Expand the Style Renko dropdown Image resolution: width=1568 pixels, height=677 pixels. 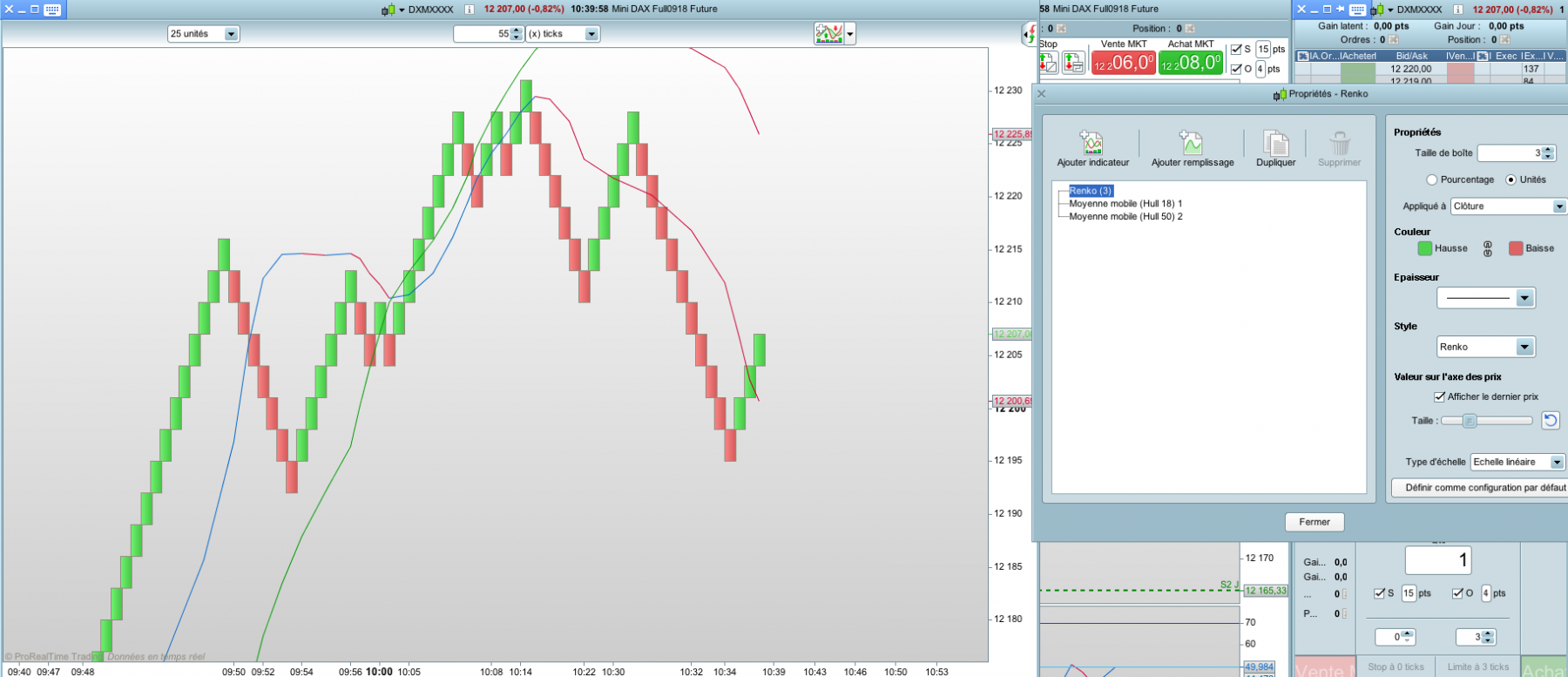[x=1485, y=347]
